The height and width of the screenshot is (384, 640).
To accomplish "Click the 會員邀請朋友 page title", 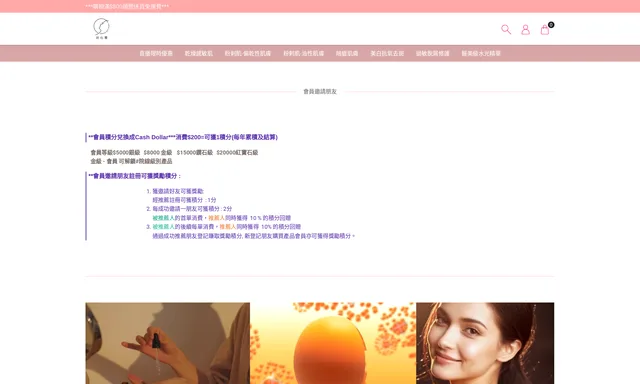I will click(320, 91).
